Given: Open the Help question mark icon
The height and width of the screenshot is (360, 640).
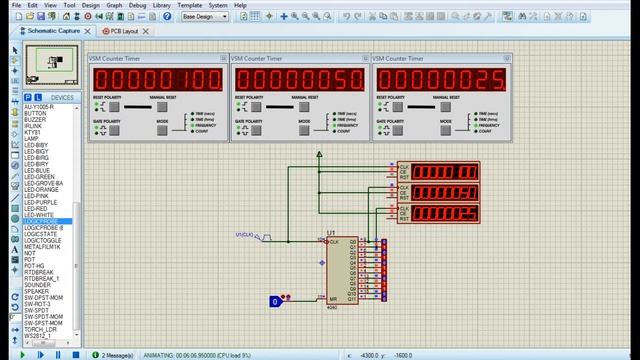Looking at the screenshot, I should [167, 17].
